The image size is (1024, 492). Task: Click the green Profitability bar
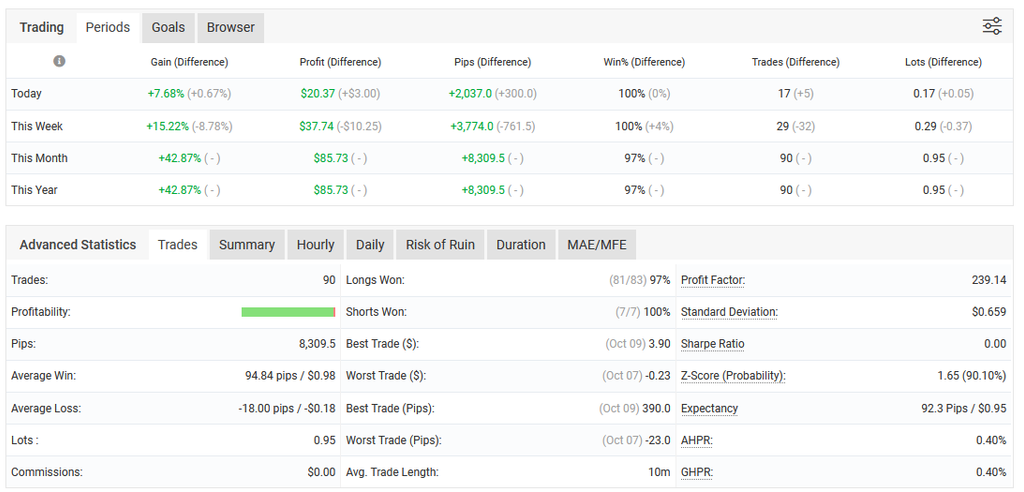pos(288,313)
